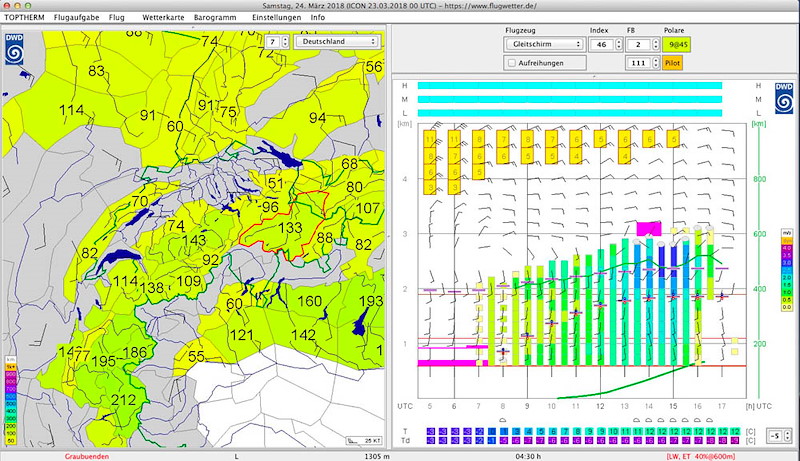Click the map hour stepper next to 7
Image resolution: width=800 pixels, height=461 pixels.
(x=285, y=41)
